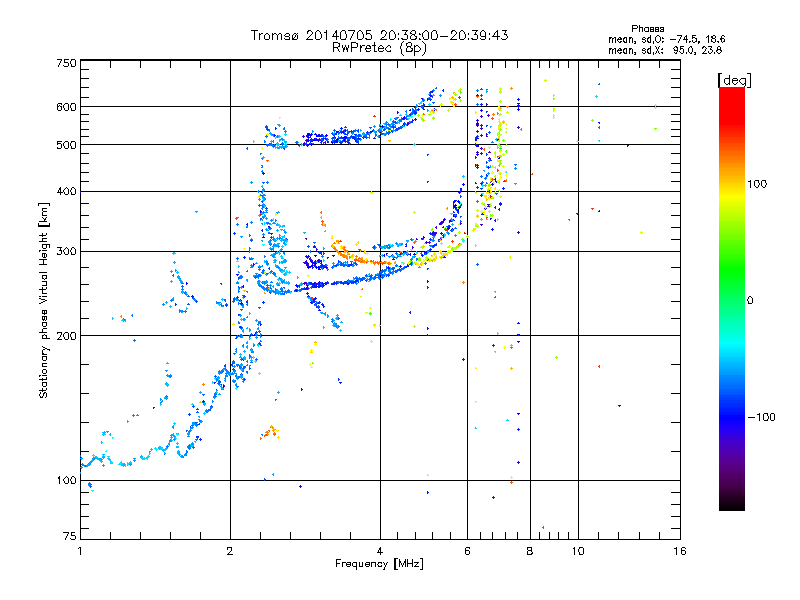Screen dimensions: 800x600
Task: Click the frequency axis tick label "2"
Action: [230, 551]
